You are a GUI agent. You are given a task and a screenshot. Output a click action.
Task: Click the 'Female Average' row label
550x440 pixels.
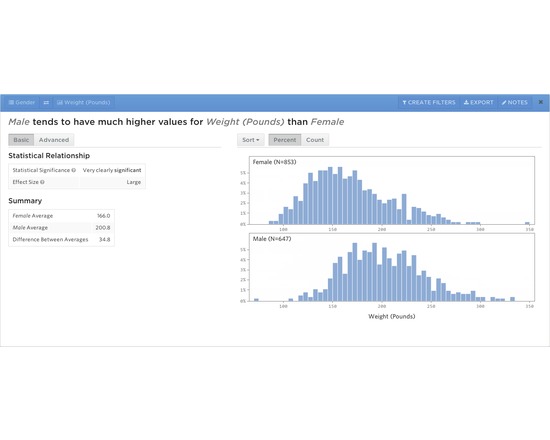pos(33,216)
